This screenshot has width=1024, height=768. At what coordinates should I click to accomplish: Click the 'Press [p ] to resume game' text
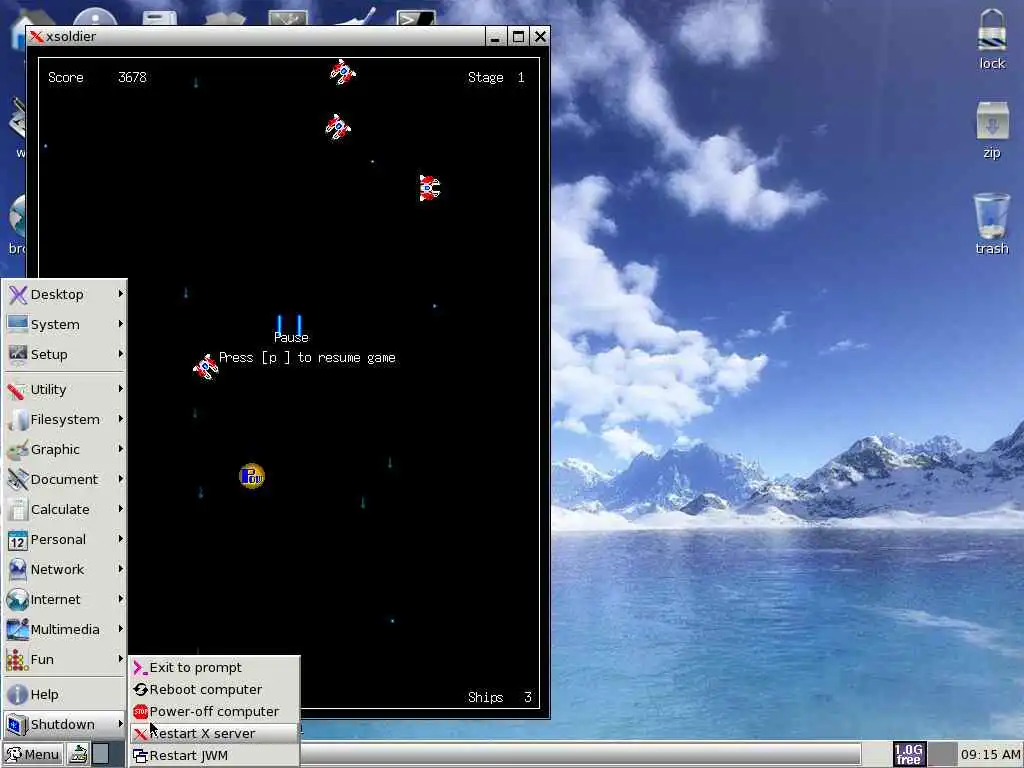pos(307,357)
